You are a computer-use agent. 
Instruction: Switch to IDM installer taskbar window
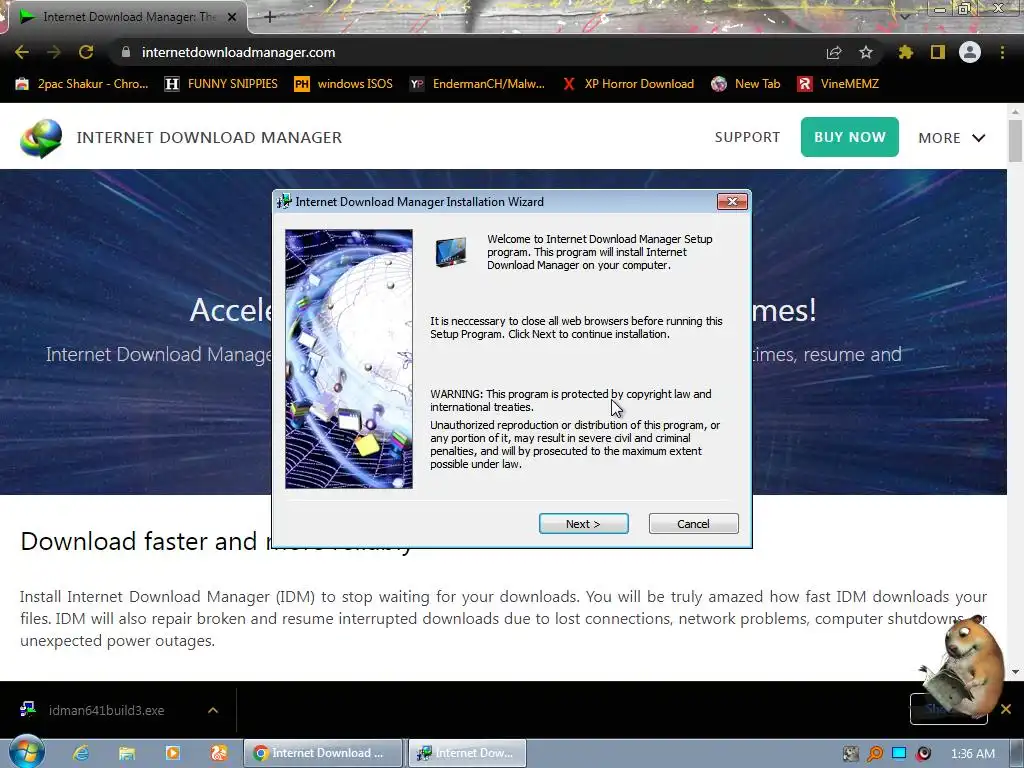(x=468, y=753)
